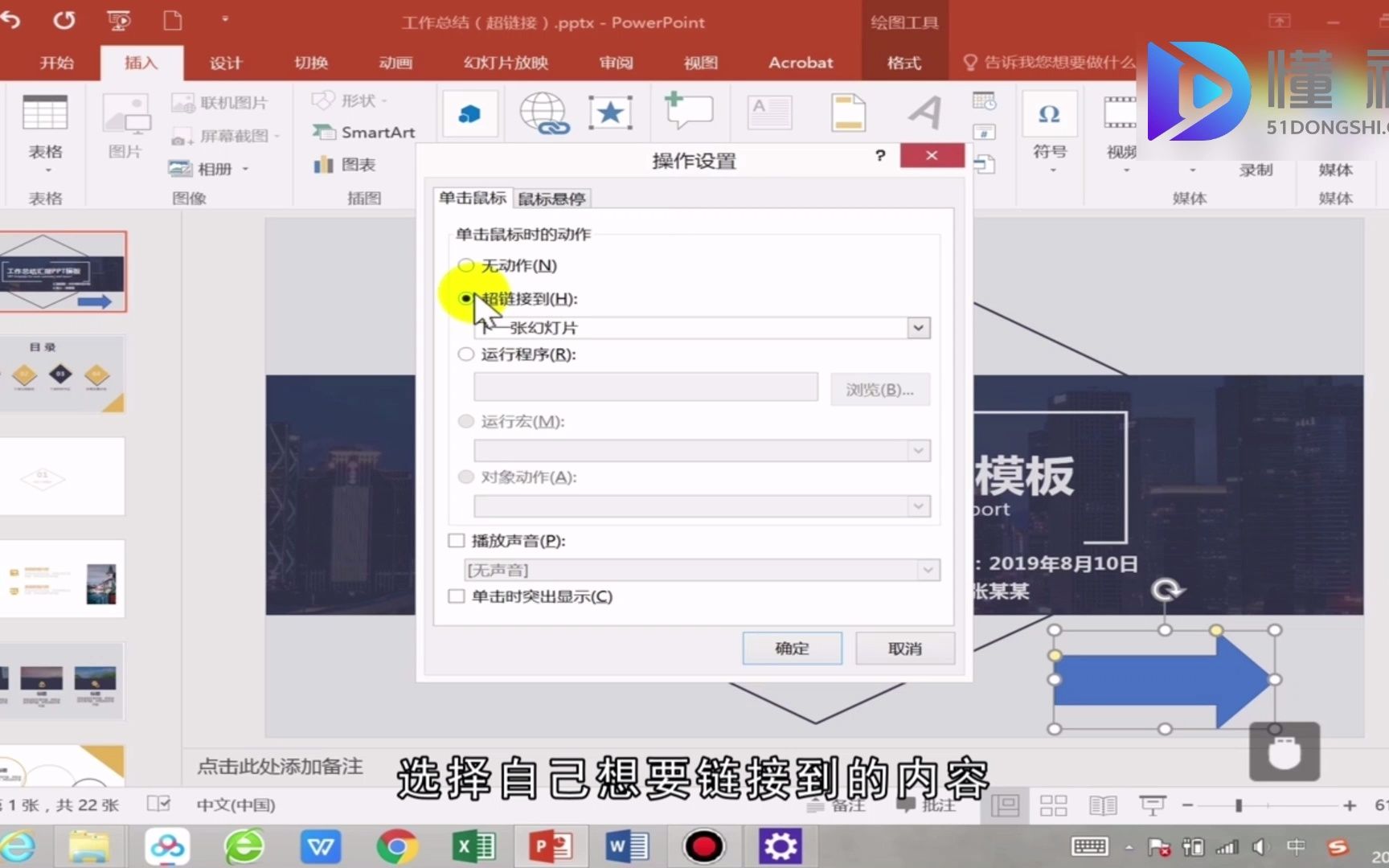The width and height of the screenshot is (1389, 868).
Task: Select the Run Macro (运行宏) radio button
Action: (465, 421)
